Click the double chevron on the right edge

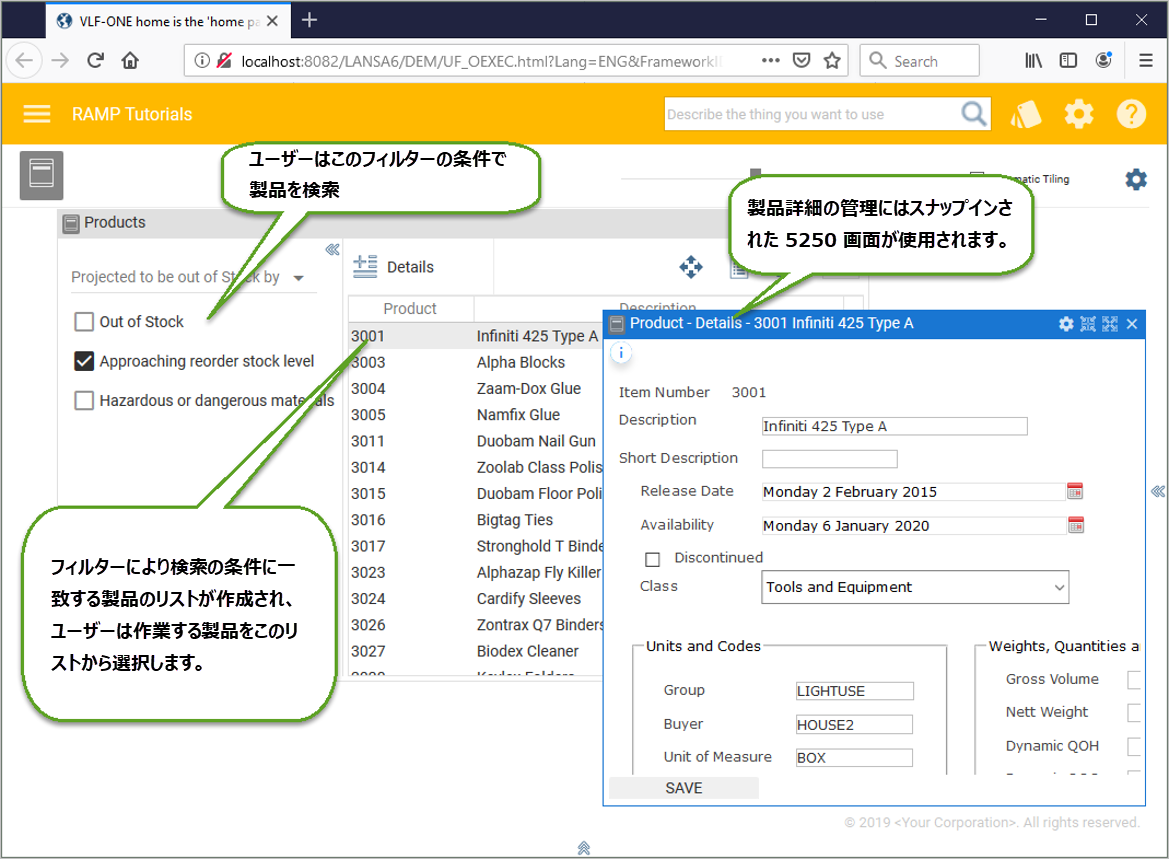1157,491
